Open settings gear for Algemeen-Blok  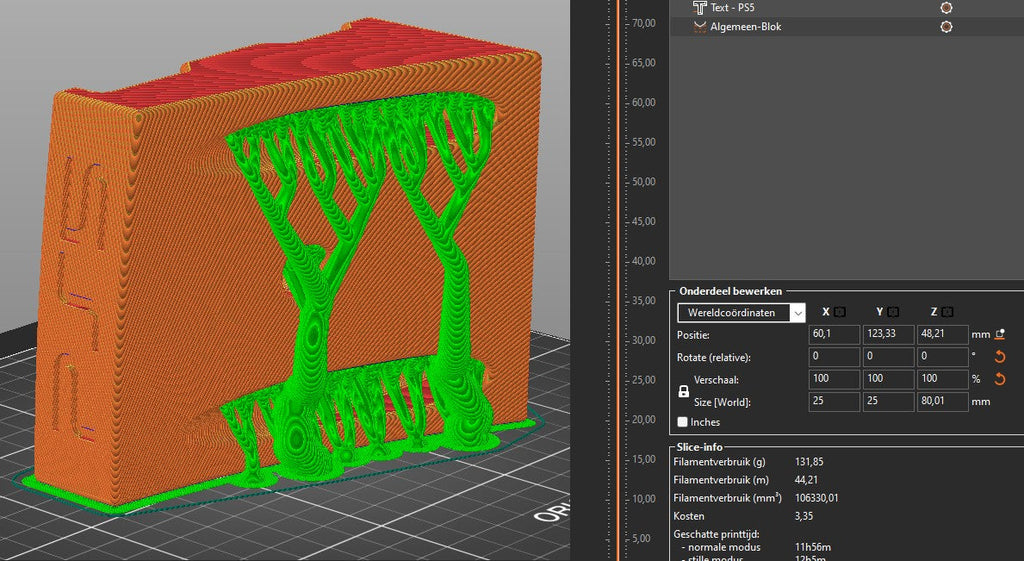pyautogui.click(x=946, y=27)
